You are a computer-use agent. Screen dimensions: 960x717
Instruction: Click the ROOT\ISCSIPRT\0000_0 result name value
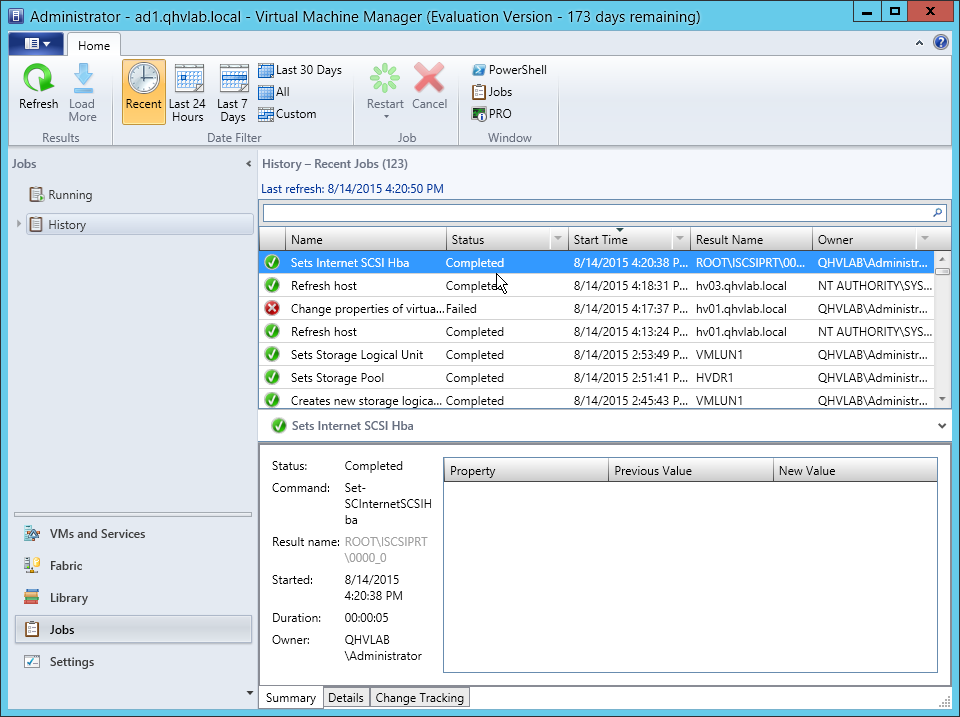386,550
